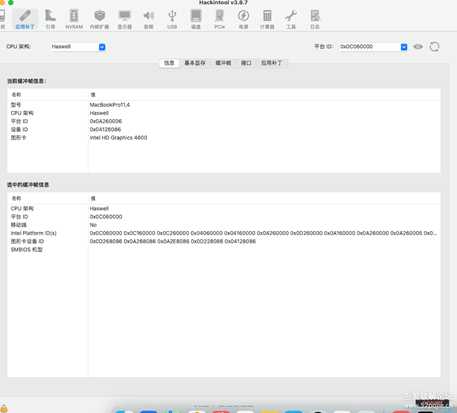Open the Logs (日志) toolbar section
The width and height of the screenshot is (457, 413).
coord(315,19)
